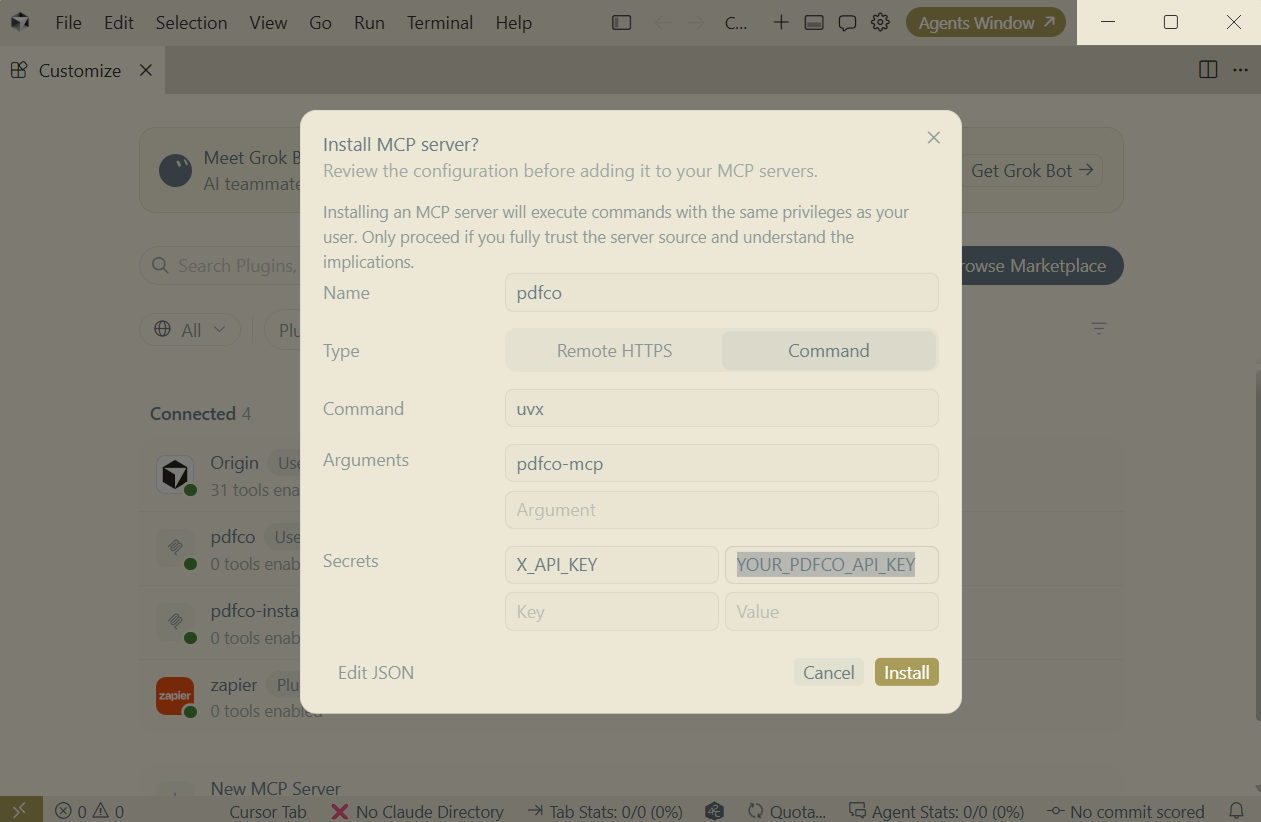Viewport: 1261px width, 822px height.
Task: Open the File menu
Action: tap(68, 22)
